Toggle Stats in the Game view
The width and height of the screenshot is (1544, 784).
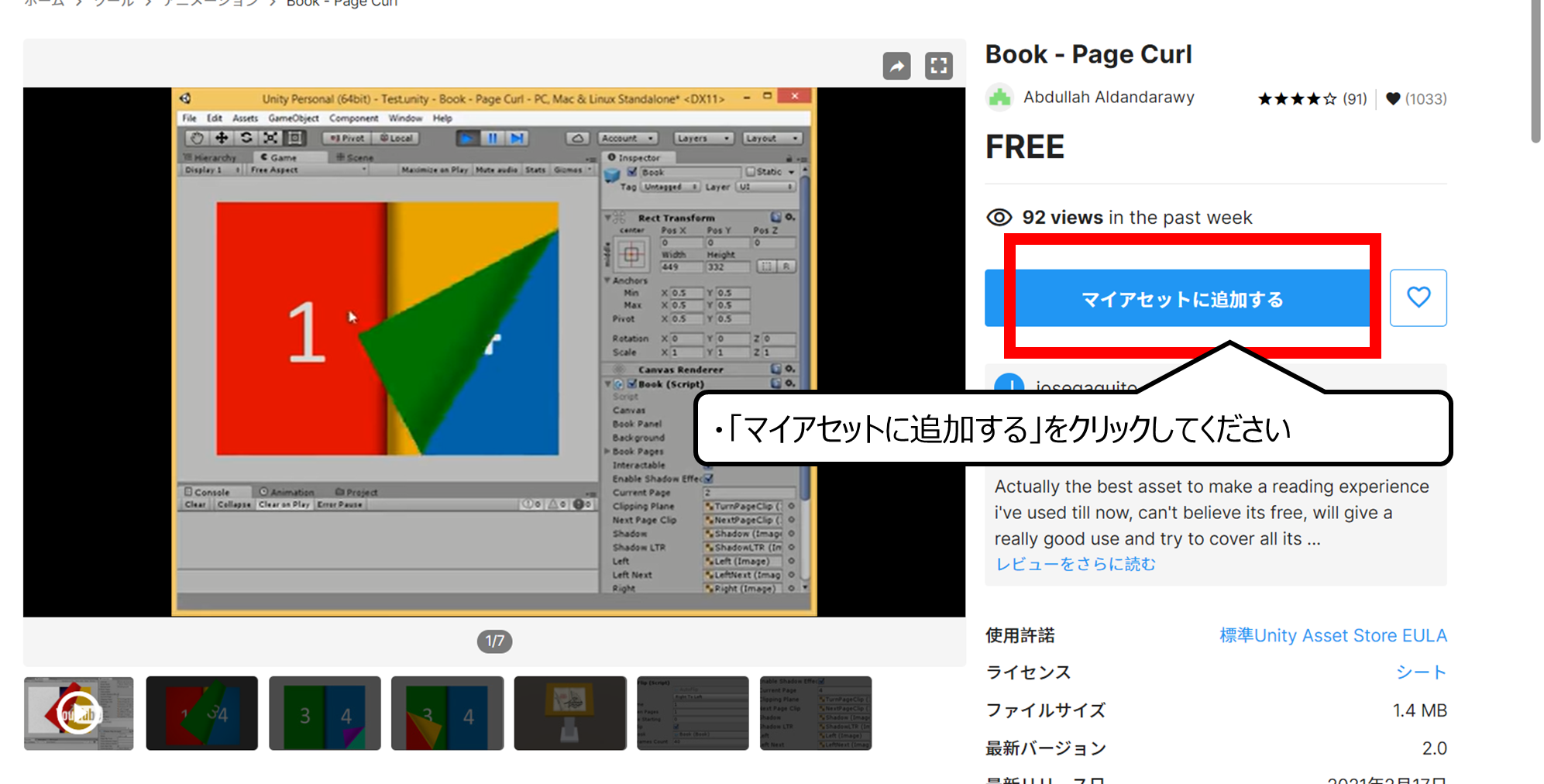(x=535, y=170)
